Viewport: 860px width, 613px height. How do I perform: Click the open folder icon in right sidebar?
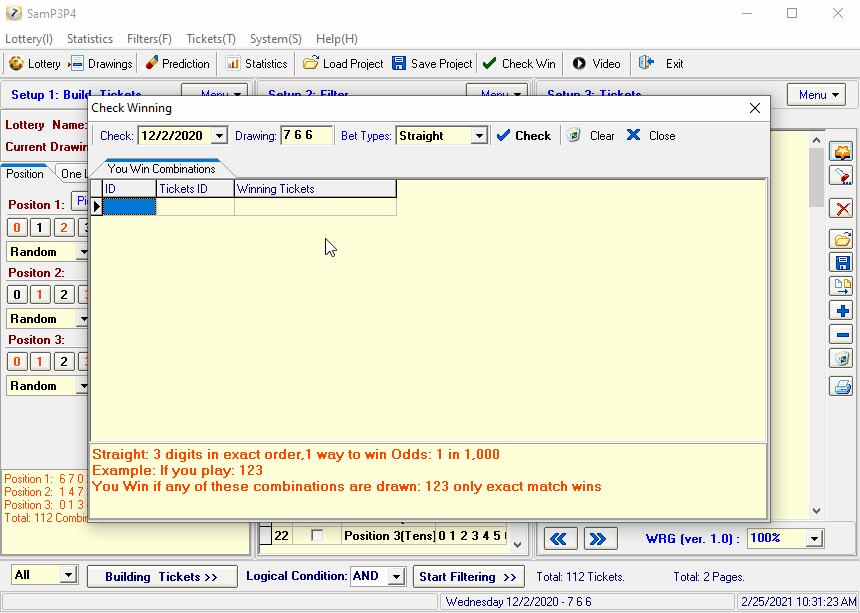click(842, 240)
